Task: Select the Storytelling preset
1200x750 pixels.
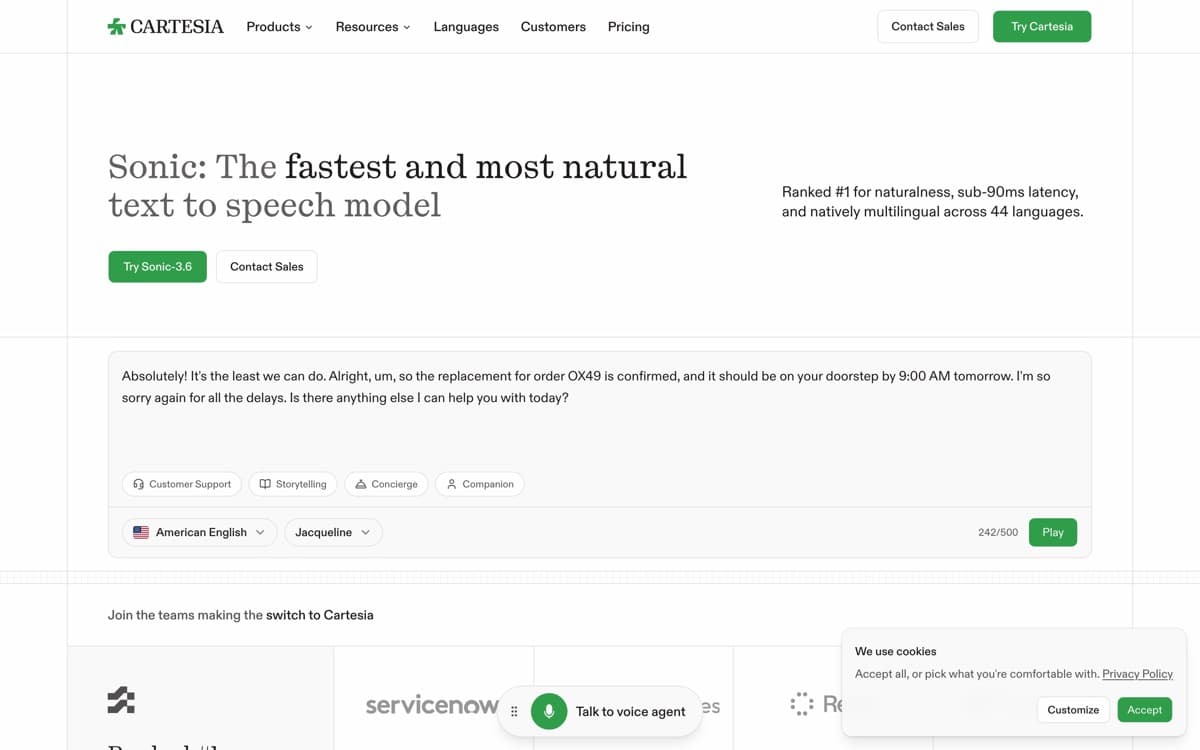Action: click(x=293, y=484)
